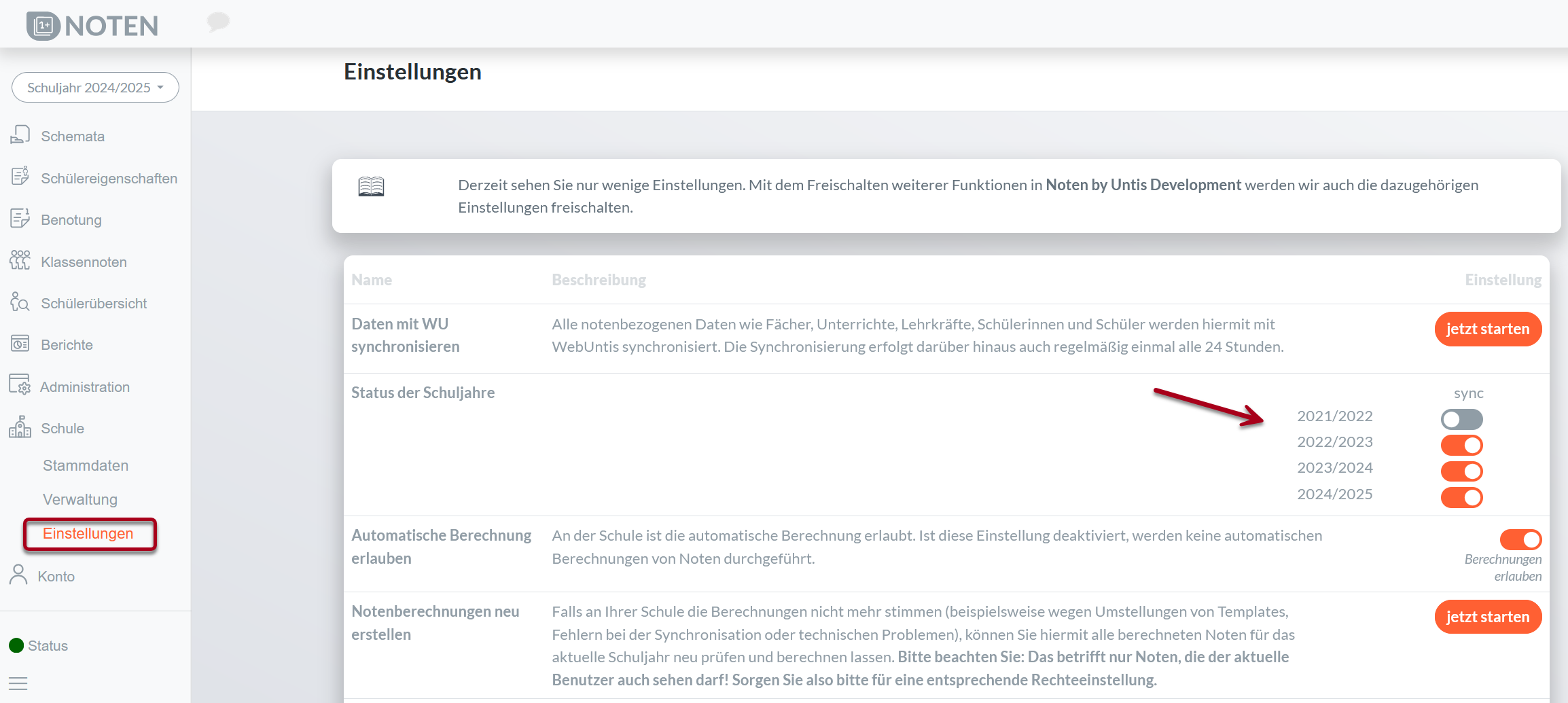Click the Administration gear-window icon
The width and height of the screenshot is (1568, 703).
tap(20, 385)
